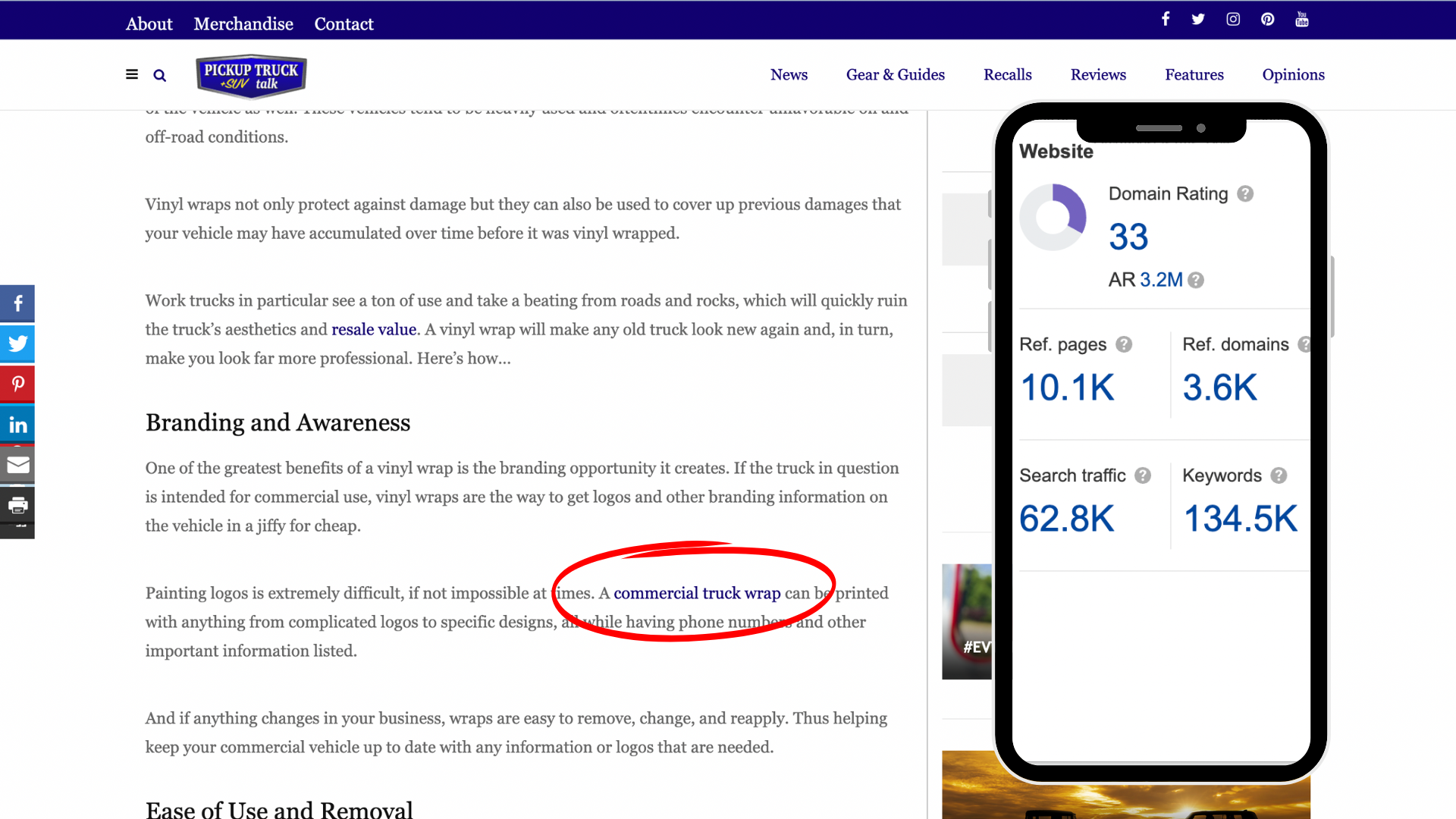1456x819 pixels.
Task: Share article on Facebook via sidebar
Action: pos(17,303)
